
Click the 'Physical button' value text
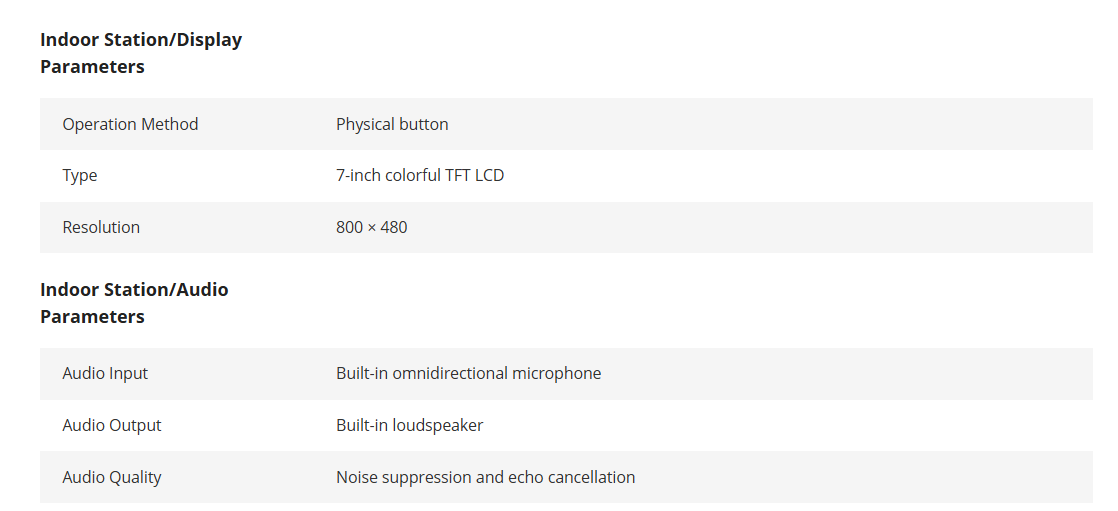[392, 124]
